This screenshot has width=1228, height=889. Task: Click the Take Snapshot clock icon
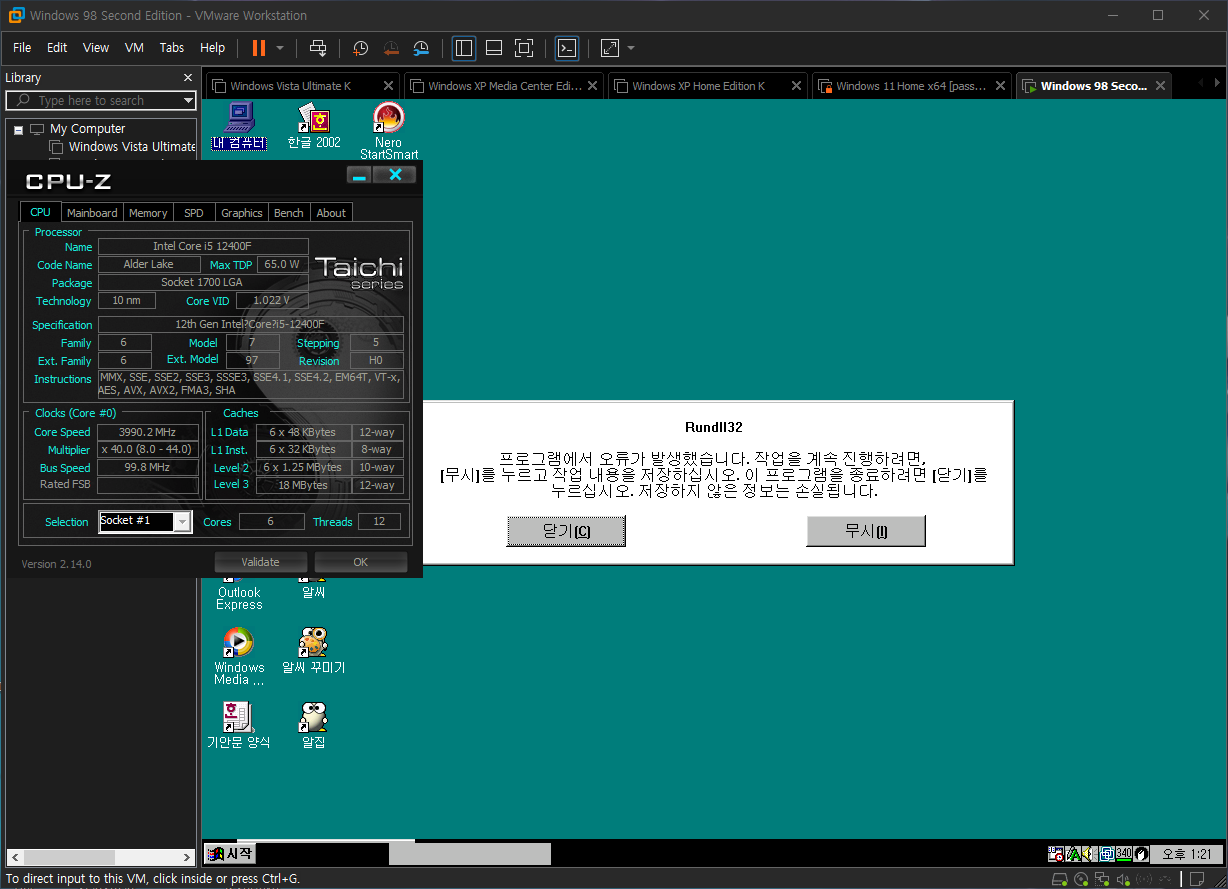(x=361, y=48)
